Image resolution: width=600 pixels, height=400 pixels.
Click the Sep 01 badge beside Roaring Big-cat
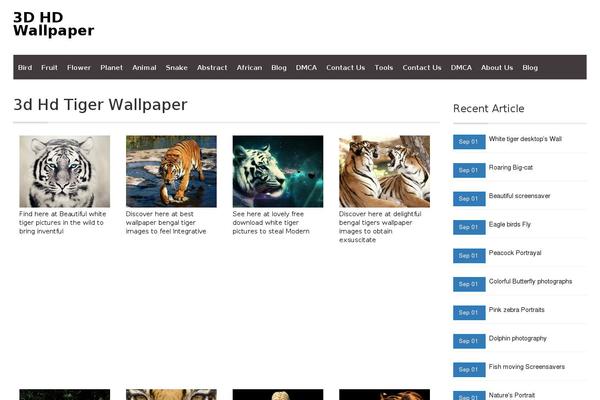(x=469, y=170)
